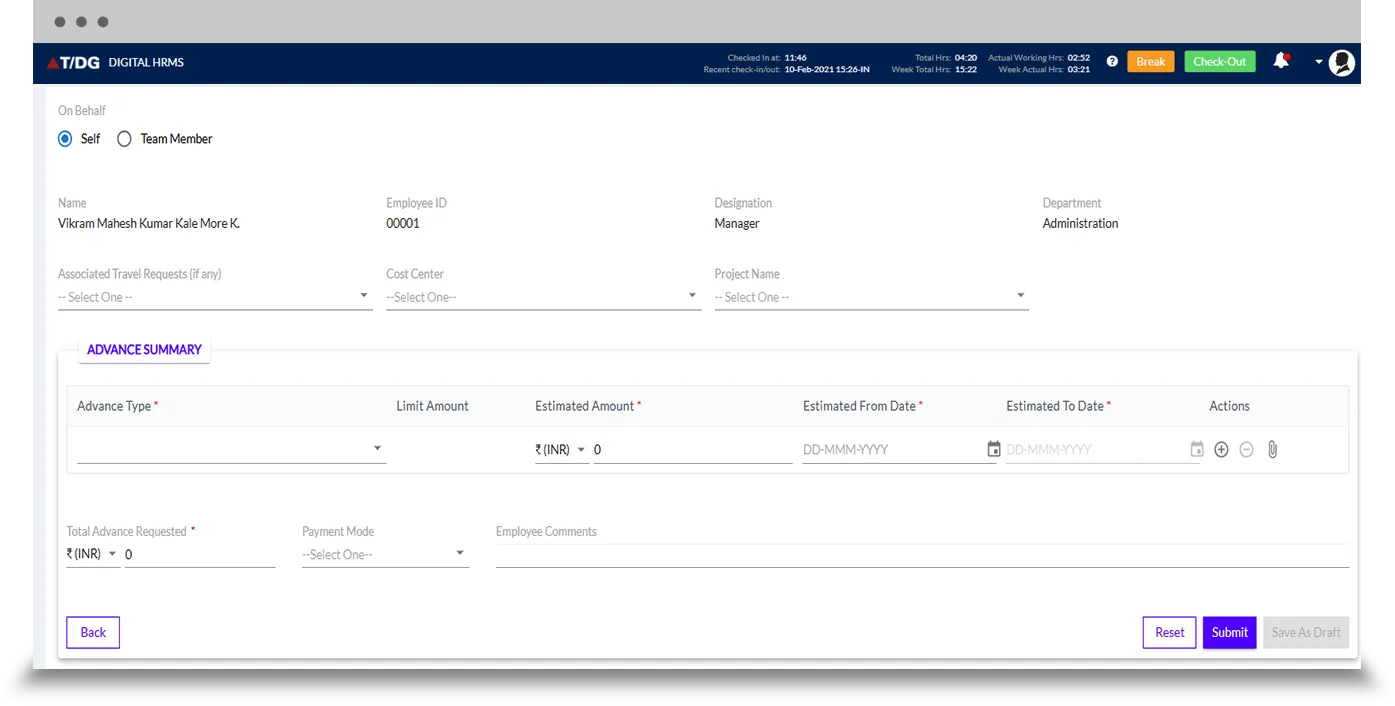The height and width of the screenshot is (706, 1395).
Task: Open the Payment Mode dropdown
Action: click(385, 554)
